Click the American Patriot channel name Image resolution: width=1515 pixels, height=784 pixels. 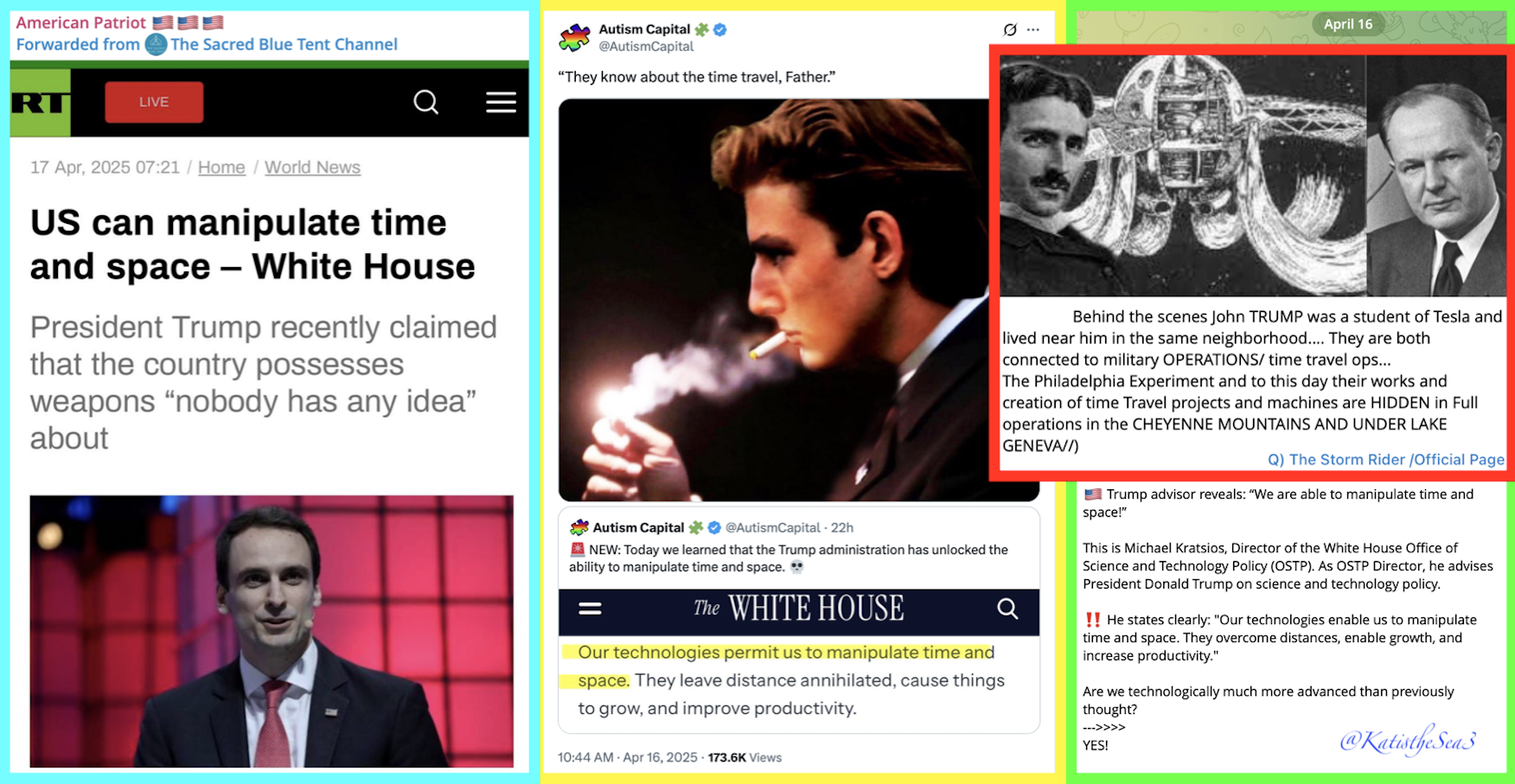81,22
